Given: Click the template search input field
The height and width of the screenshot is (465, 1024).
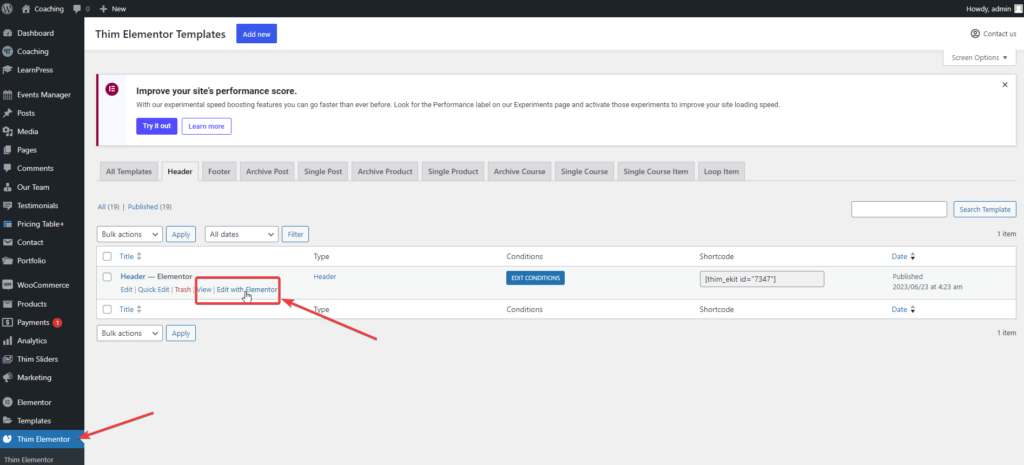Looking at the screenshot, I should [x=899, y=209].
